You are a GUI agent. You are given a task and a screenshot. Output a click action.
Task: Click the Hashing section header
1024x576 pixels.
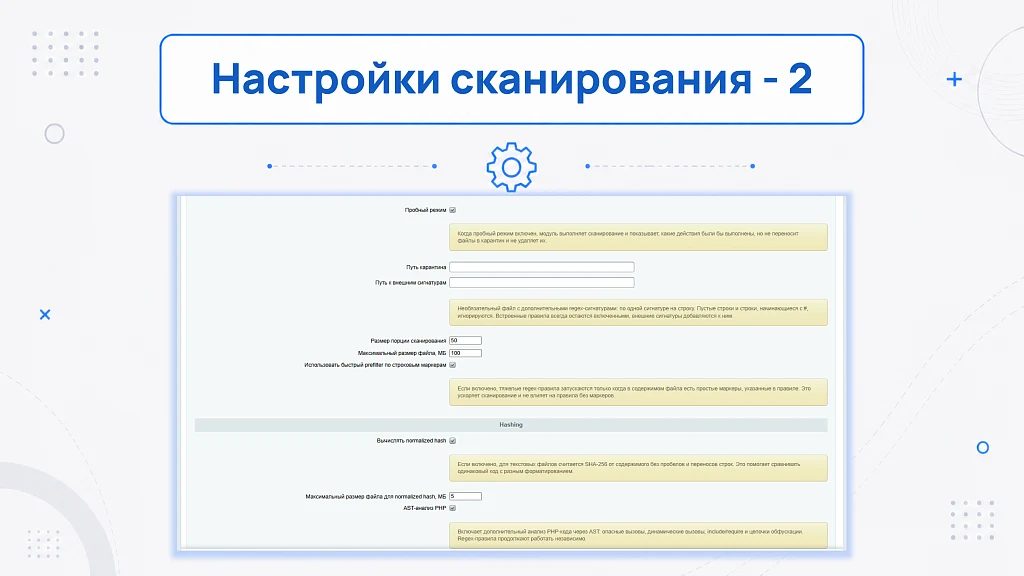click(511, 425)
